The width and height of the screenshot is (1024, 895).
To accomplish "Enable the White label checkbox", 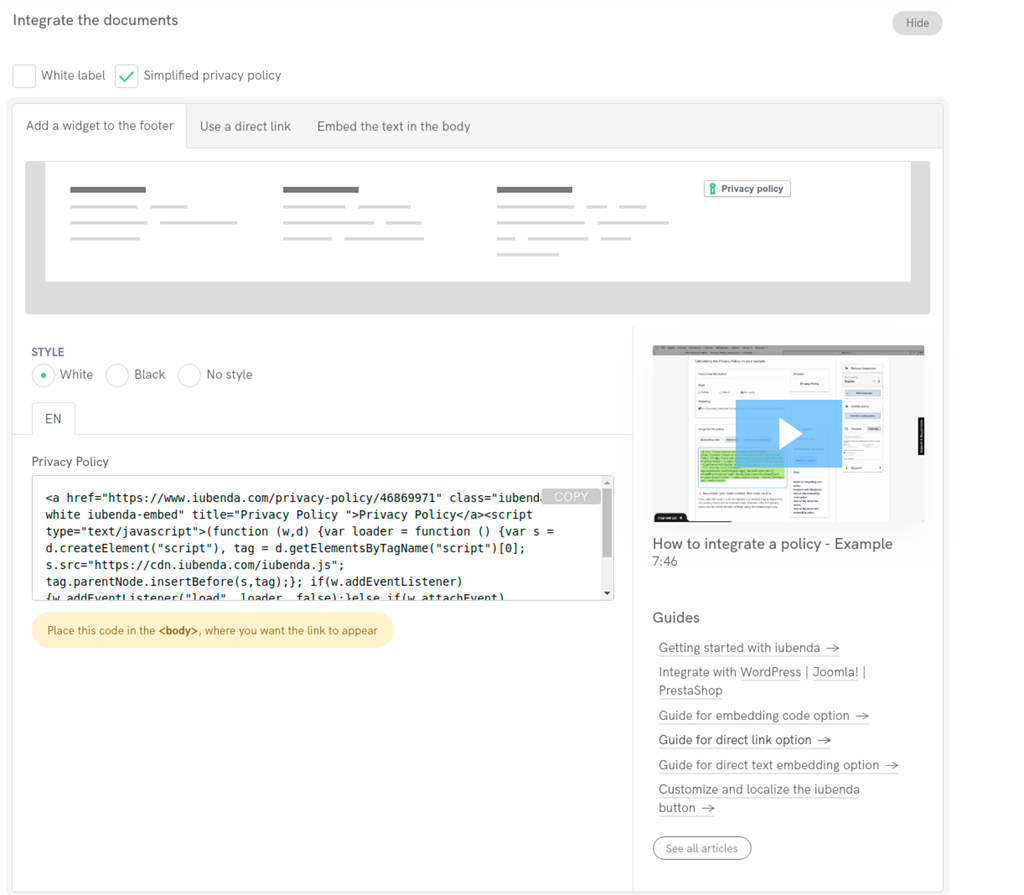I will (25, 76).
